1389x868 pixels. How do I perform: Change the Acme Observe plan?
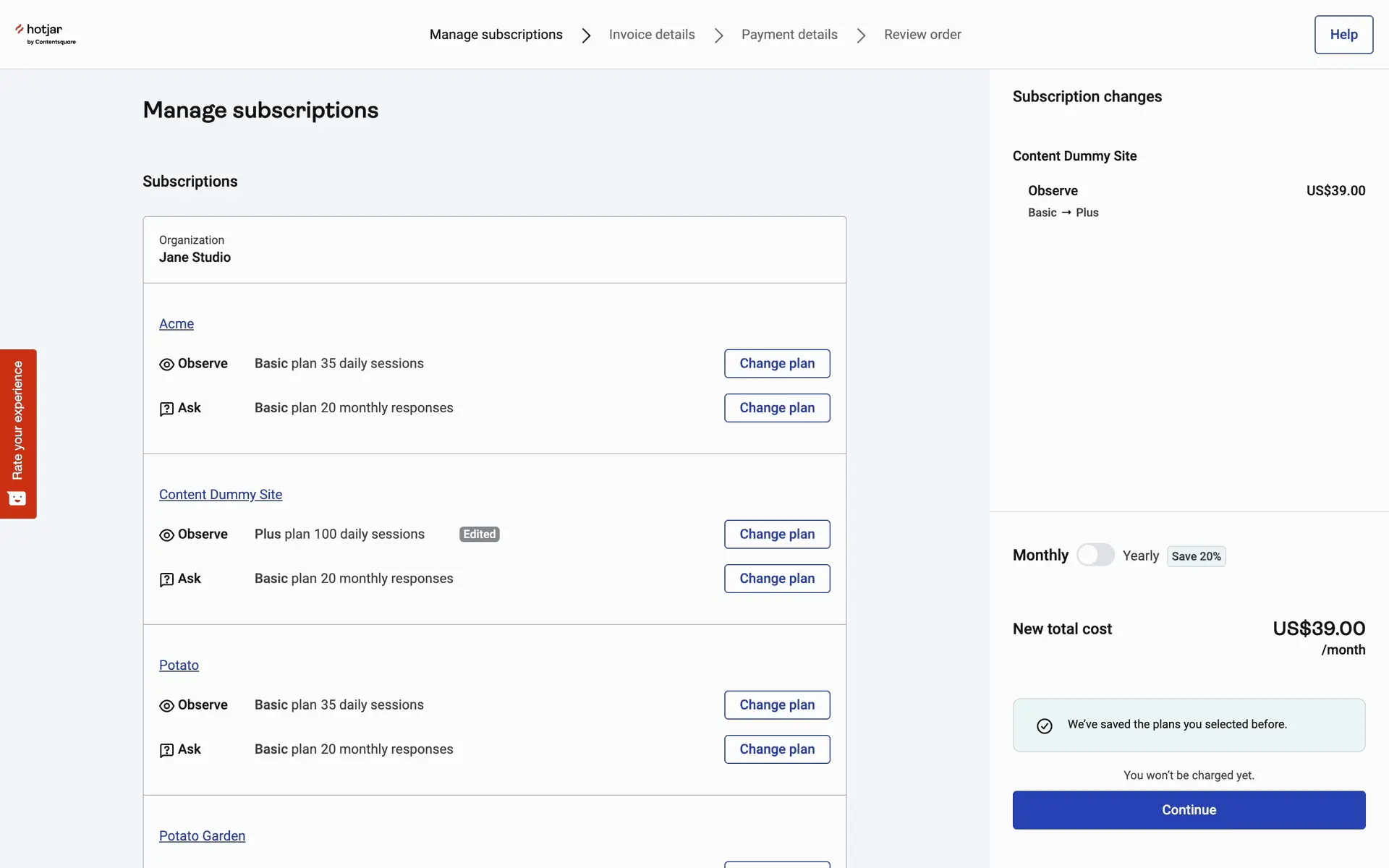tap(777, 364)
